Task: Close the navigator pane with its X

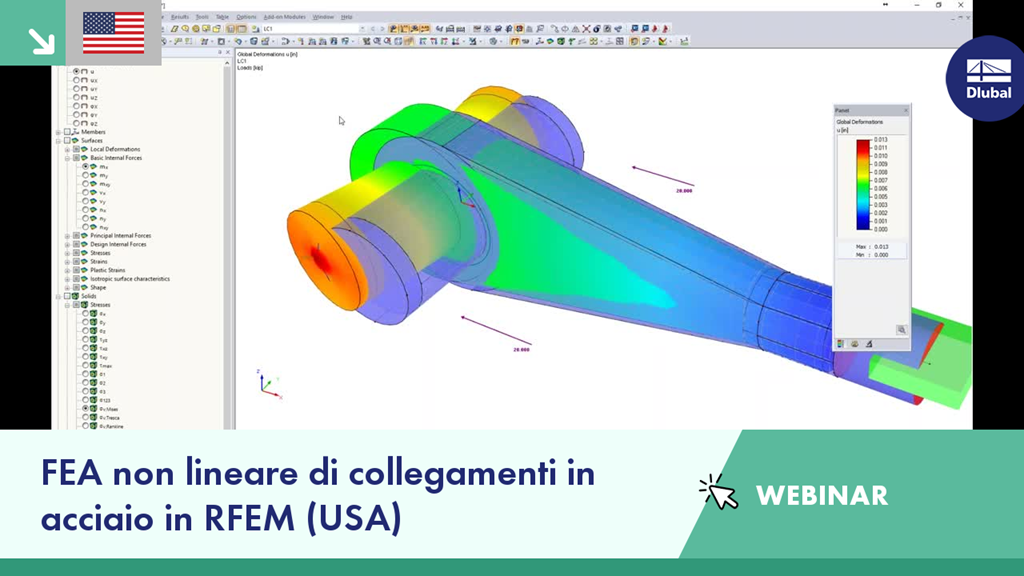Action: point(227,52)
